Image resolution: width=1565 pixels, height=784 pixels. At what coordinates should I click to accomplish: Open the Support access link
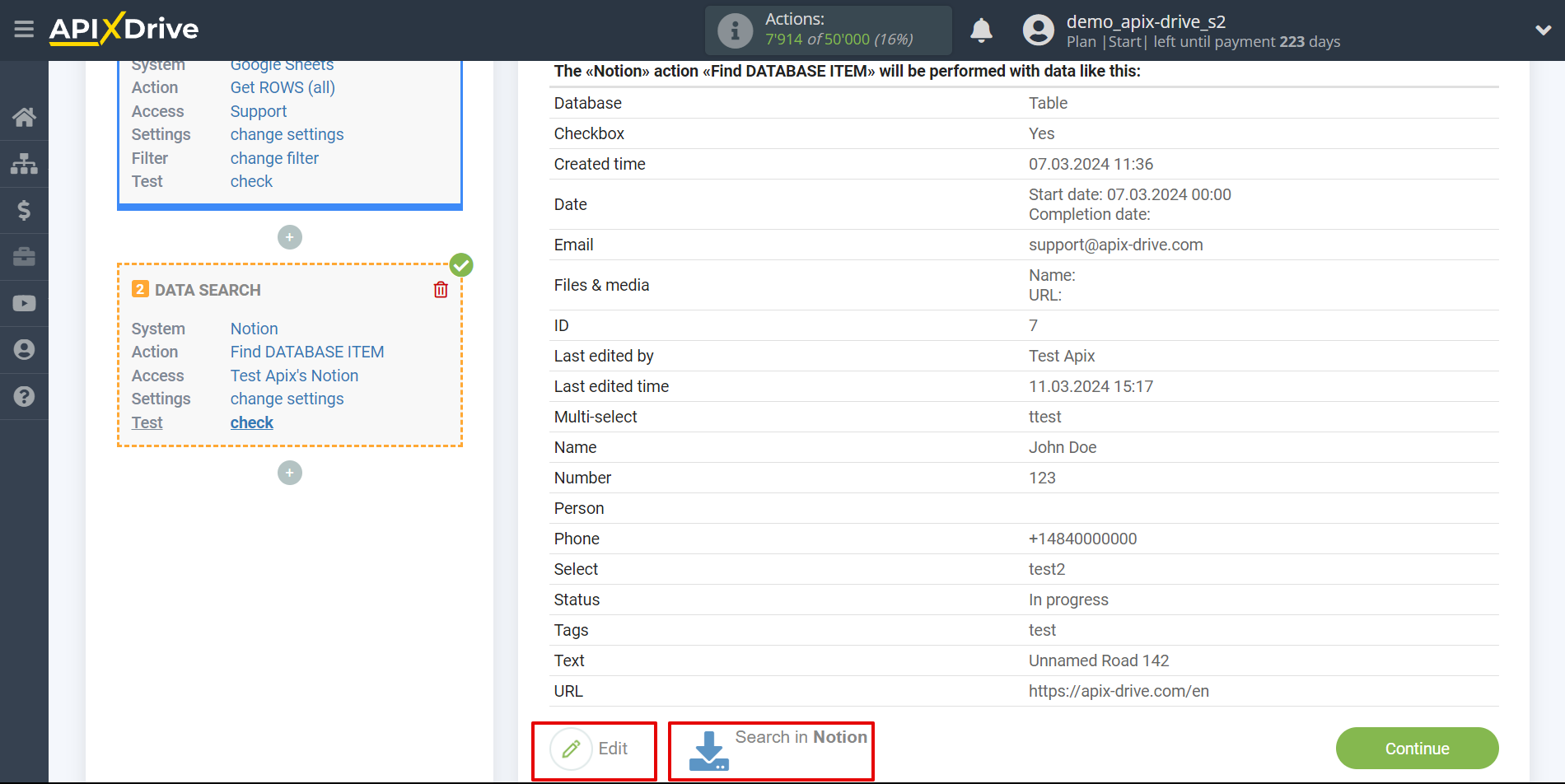(x=259, y=111)
